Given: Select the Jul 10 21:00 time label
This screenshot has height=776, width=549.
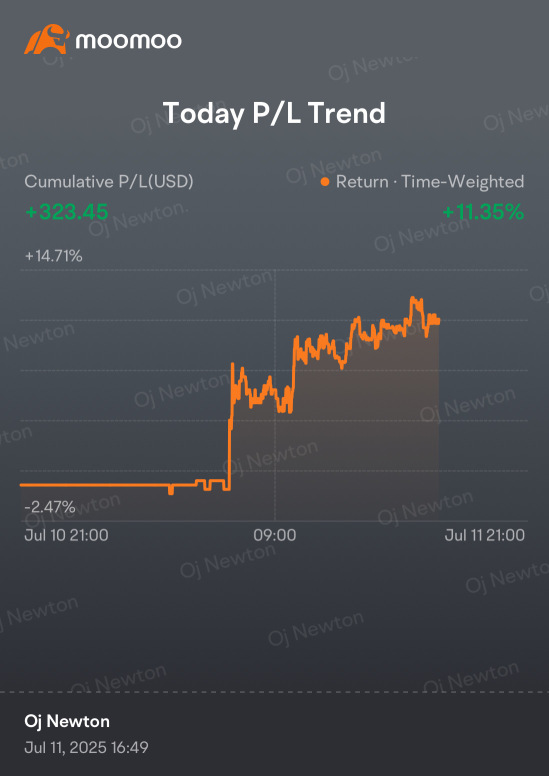Looking at the screenshot, I should 66,535.
